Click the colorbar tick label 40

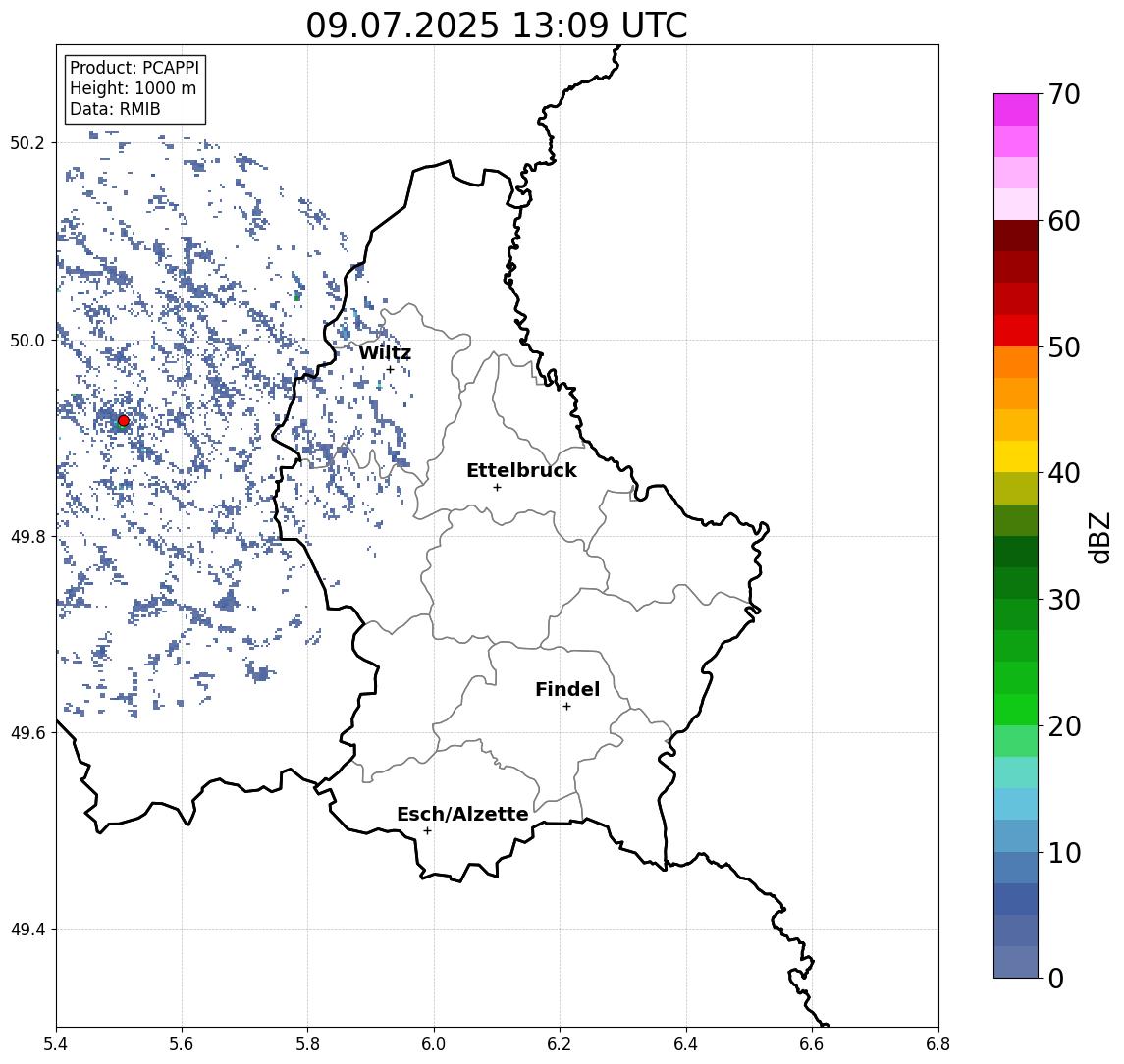click(x=1064, y=473)
